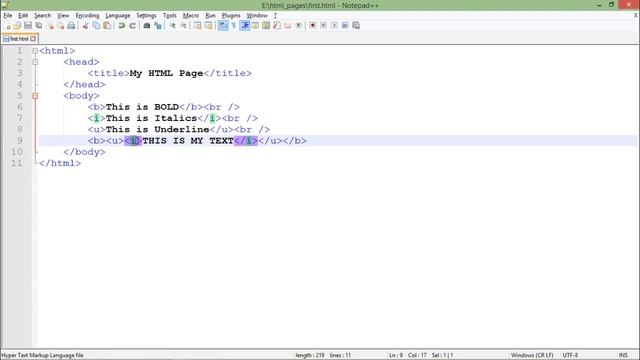Screen dimensions: 640x360
Task: Open the ? help menu
Action: (275, 16)
